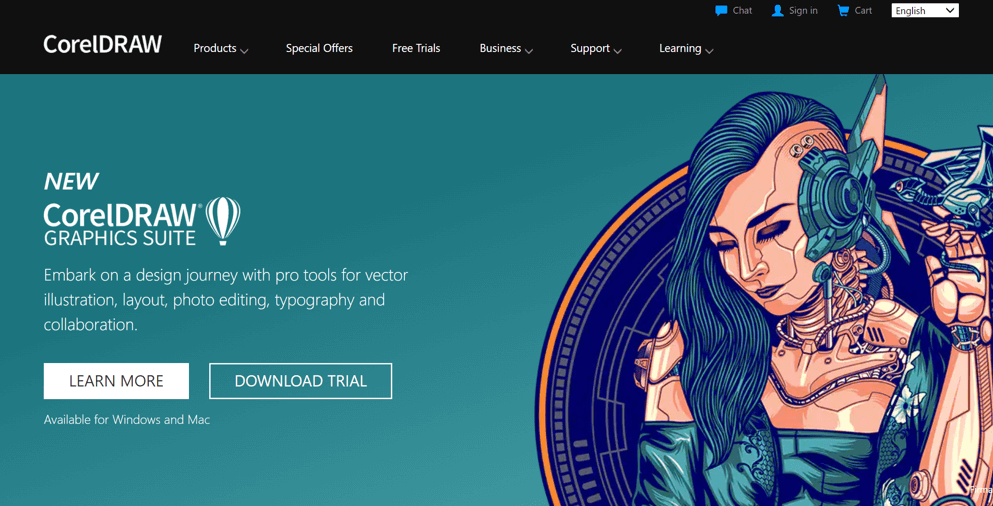Image resolution: width=993 pixels, height=506 pixels.
Task: Open the Chat link text
Action: click(x=742, y=11)
